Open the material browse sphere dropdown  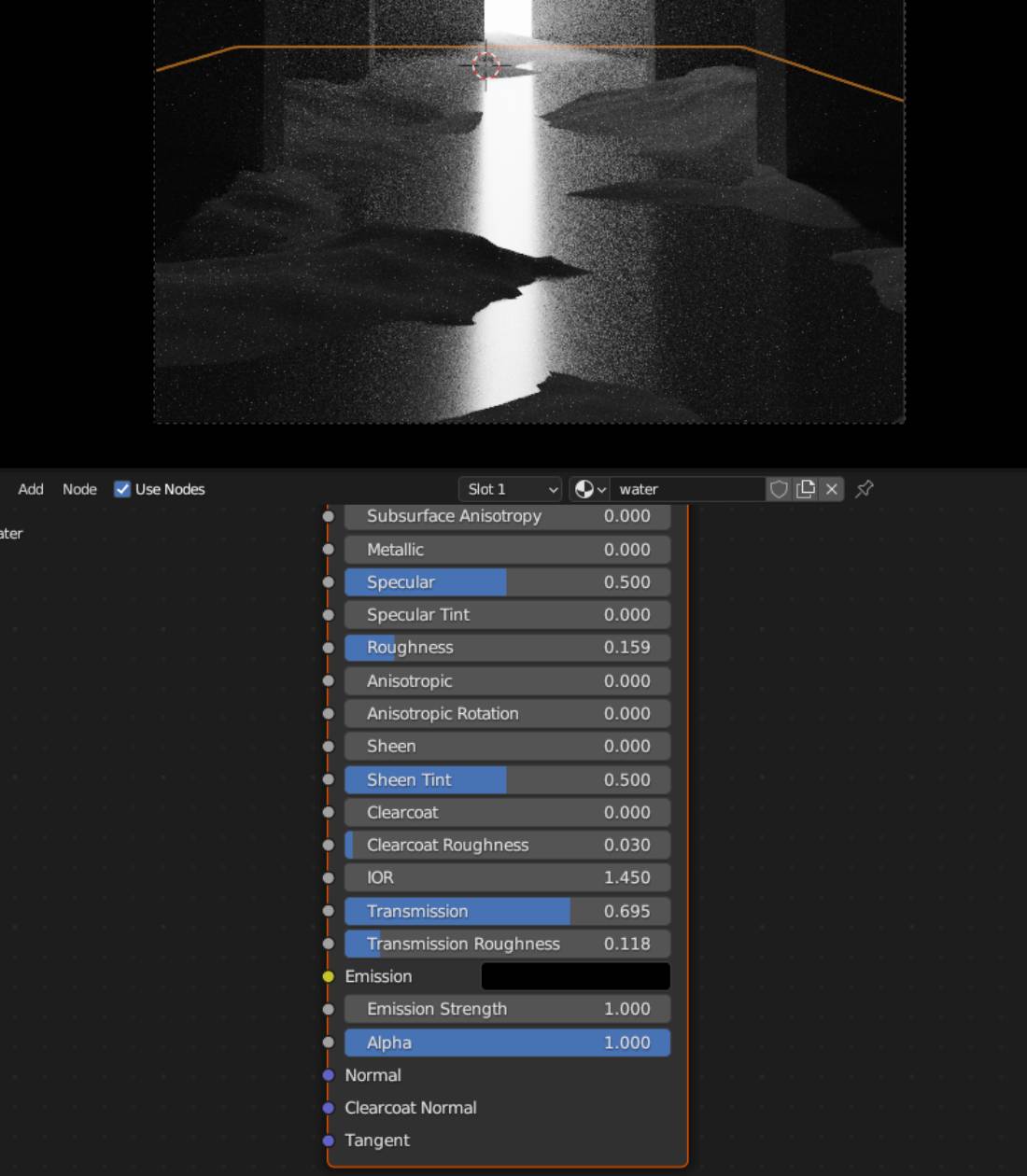click(x=590, y=489)
